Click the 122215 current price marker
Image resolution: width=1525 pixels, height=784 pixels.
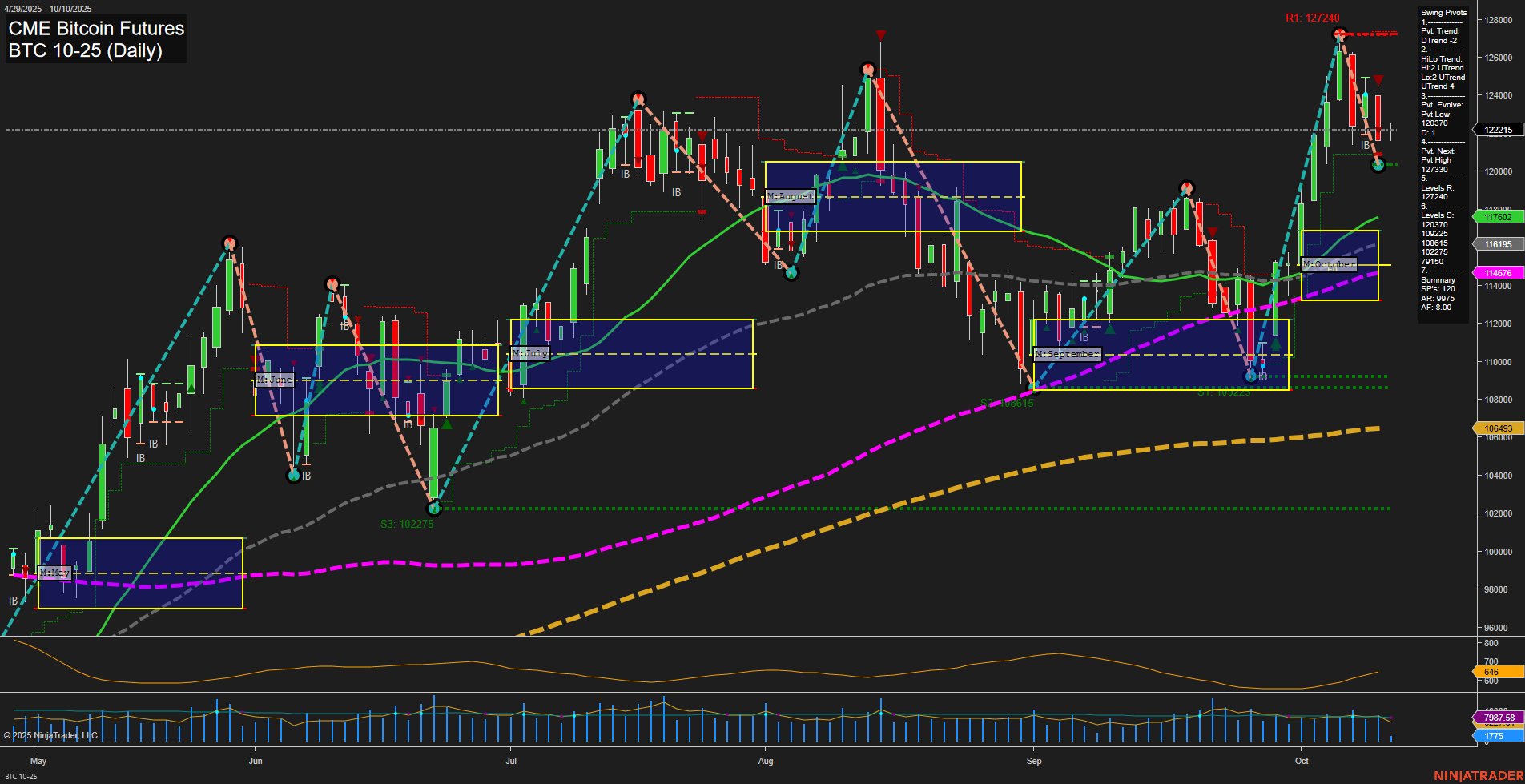click(x=1497, y=130)
